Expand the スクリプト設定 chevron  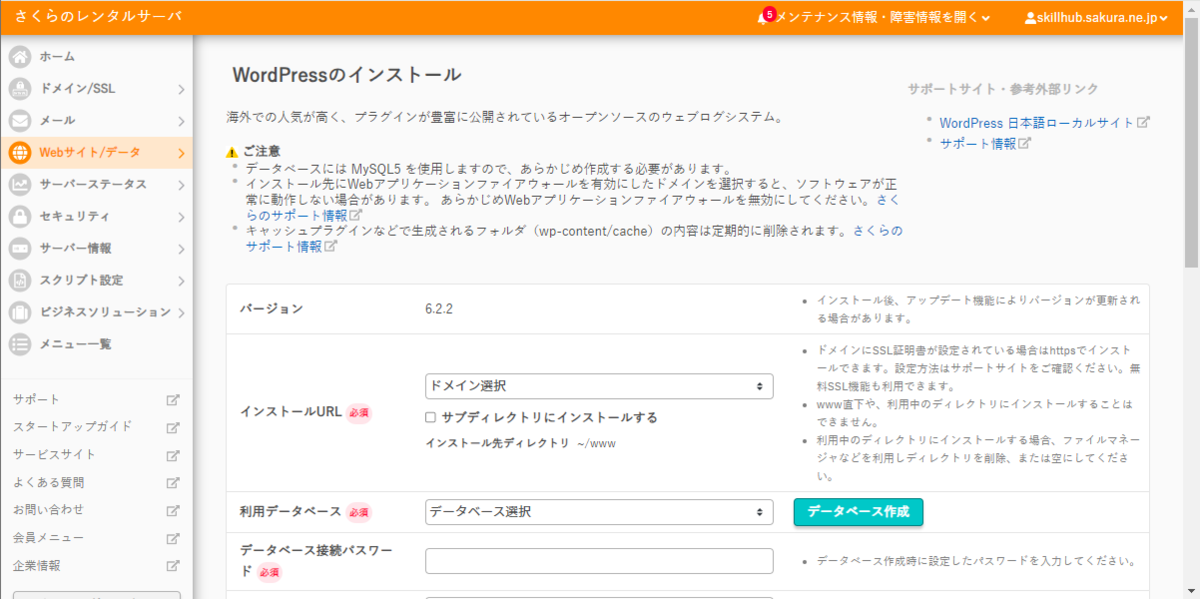click(x=181, y=281)
